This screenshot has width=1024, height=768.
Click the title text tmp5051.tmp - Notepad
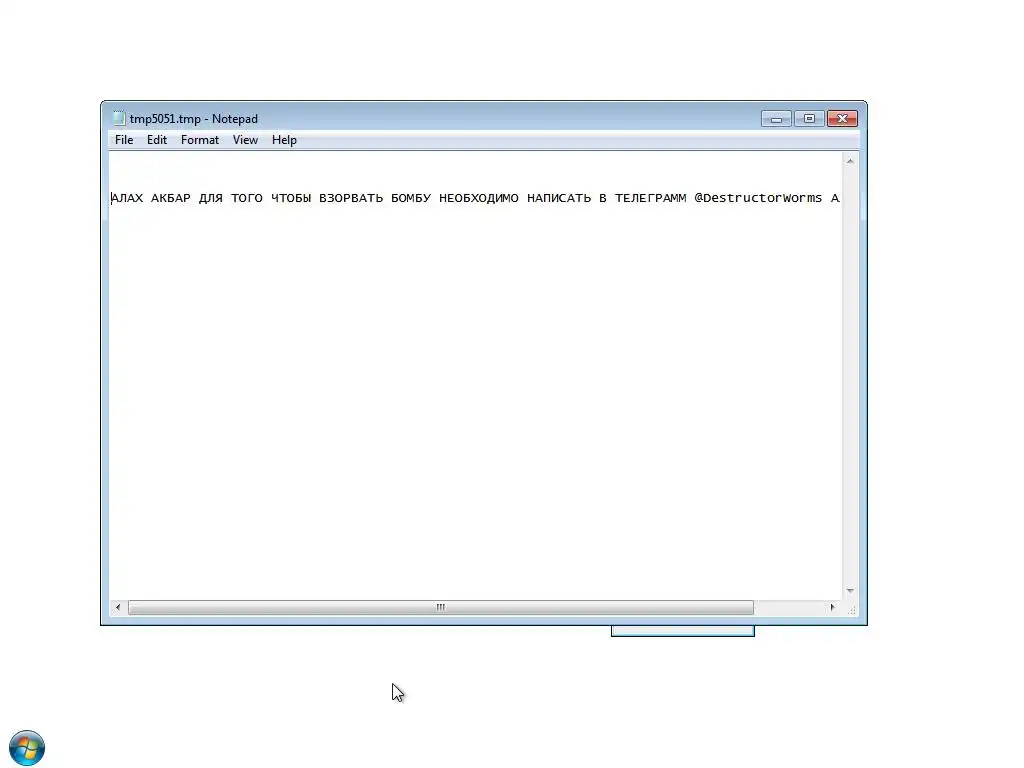pos(193,119)
